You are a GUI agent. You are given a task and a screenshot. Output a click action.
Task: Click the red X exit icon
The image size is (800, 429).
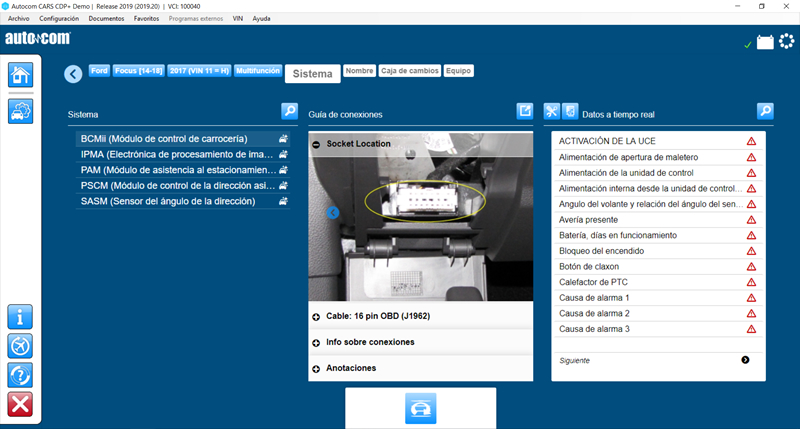tap(20, 404)
